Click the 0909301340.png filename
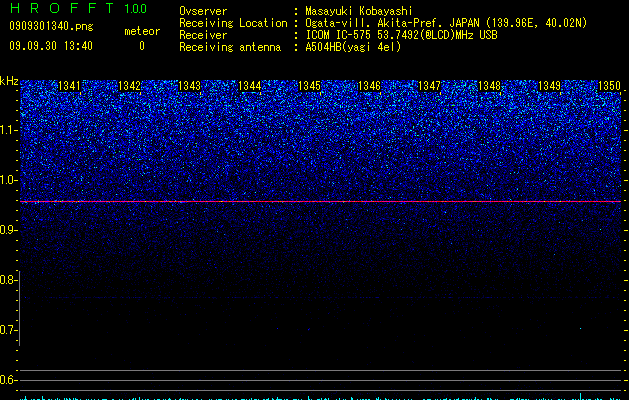The image size is (629, 400). 51,27
